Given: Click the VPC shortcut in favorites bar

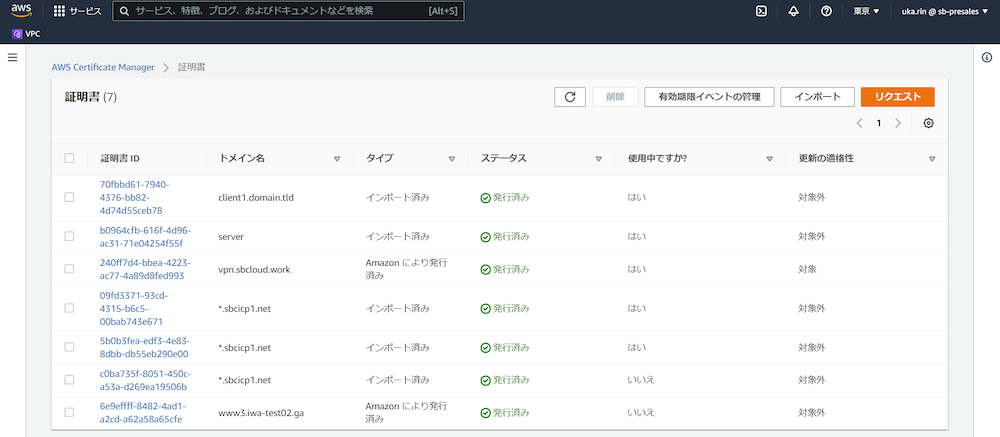Looking at the screenshot, I should click(26, 33).
